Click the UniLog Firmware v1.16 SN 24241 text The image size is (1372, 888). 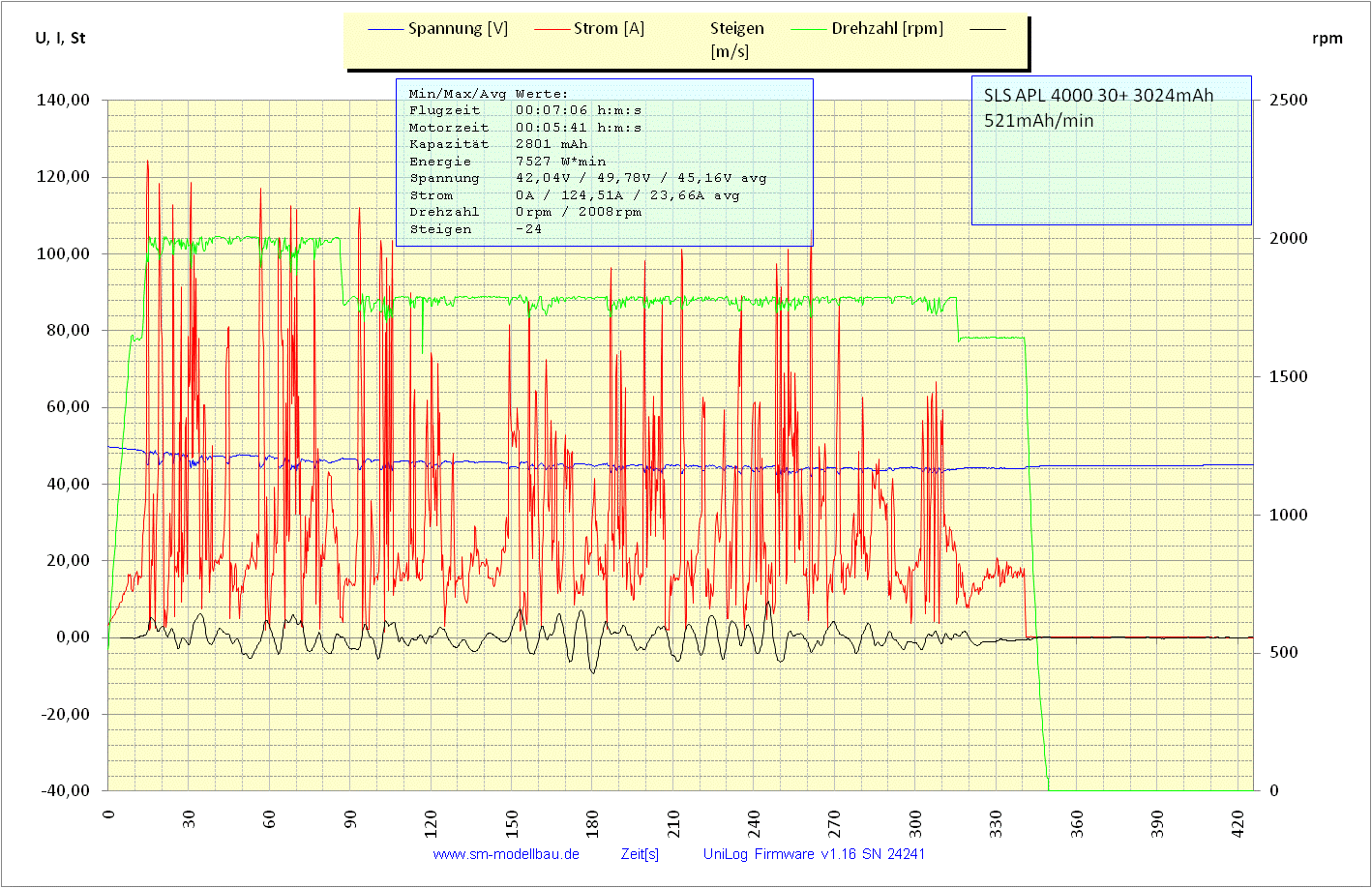click(x=815, y=854)
